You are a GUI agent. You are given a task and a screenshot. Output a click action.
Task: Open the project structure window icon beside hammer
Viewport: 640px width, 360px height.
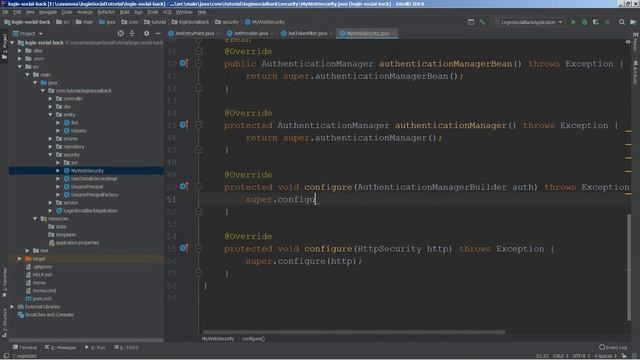click(471, 22)
